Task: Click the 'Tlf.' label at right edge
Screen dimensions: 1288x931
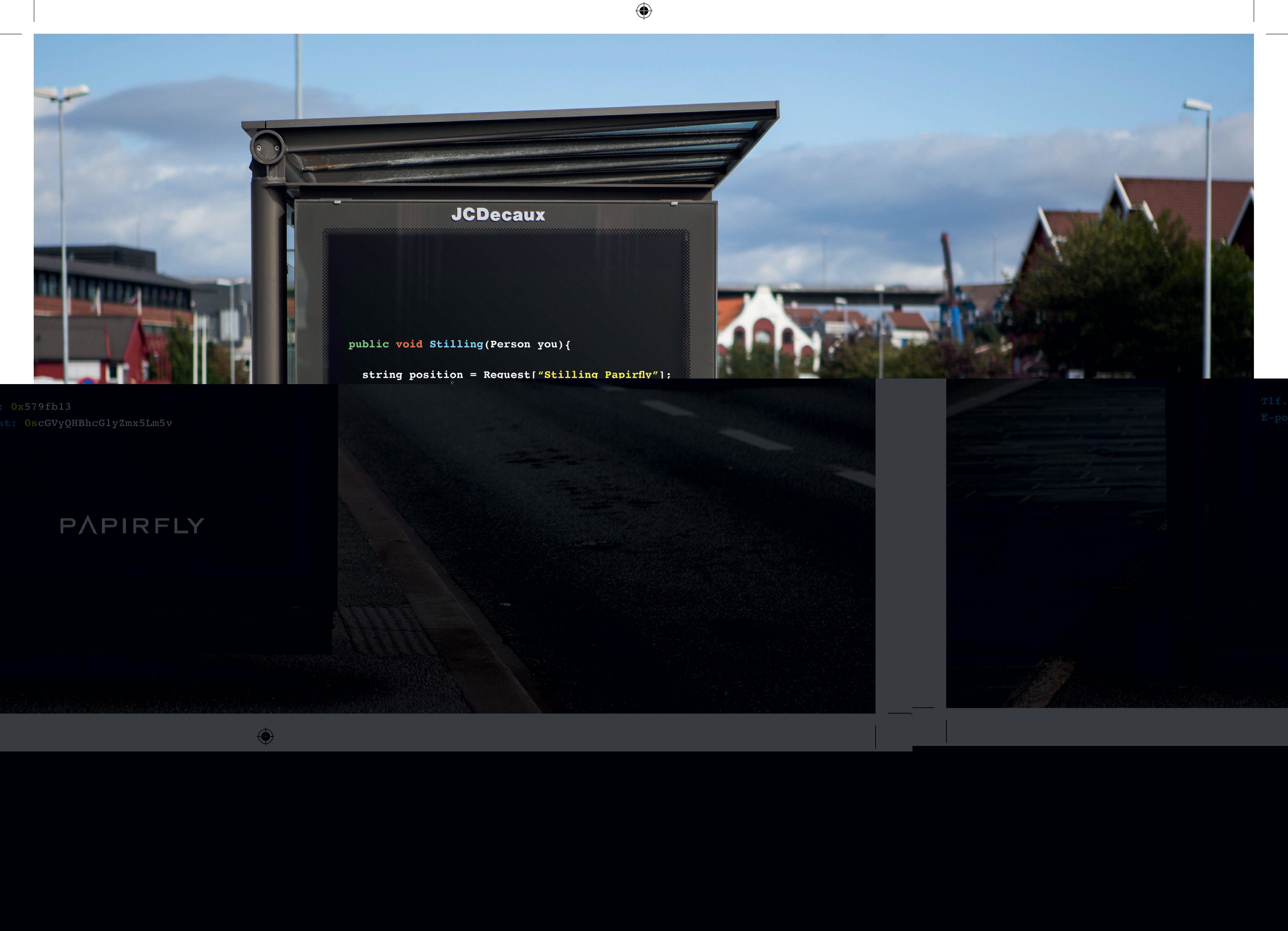Action: coord(1274,401)
